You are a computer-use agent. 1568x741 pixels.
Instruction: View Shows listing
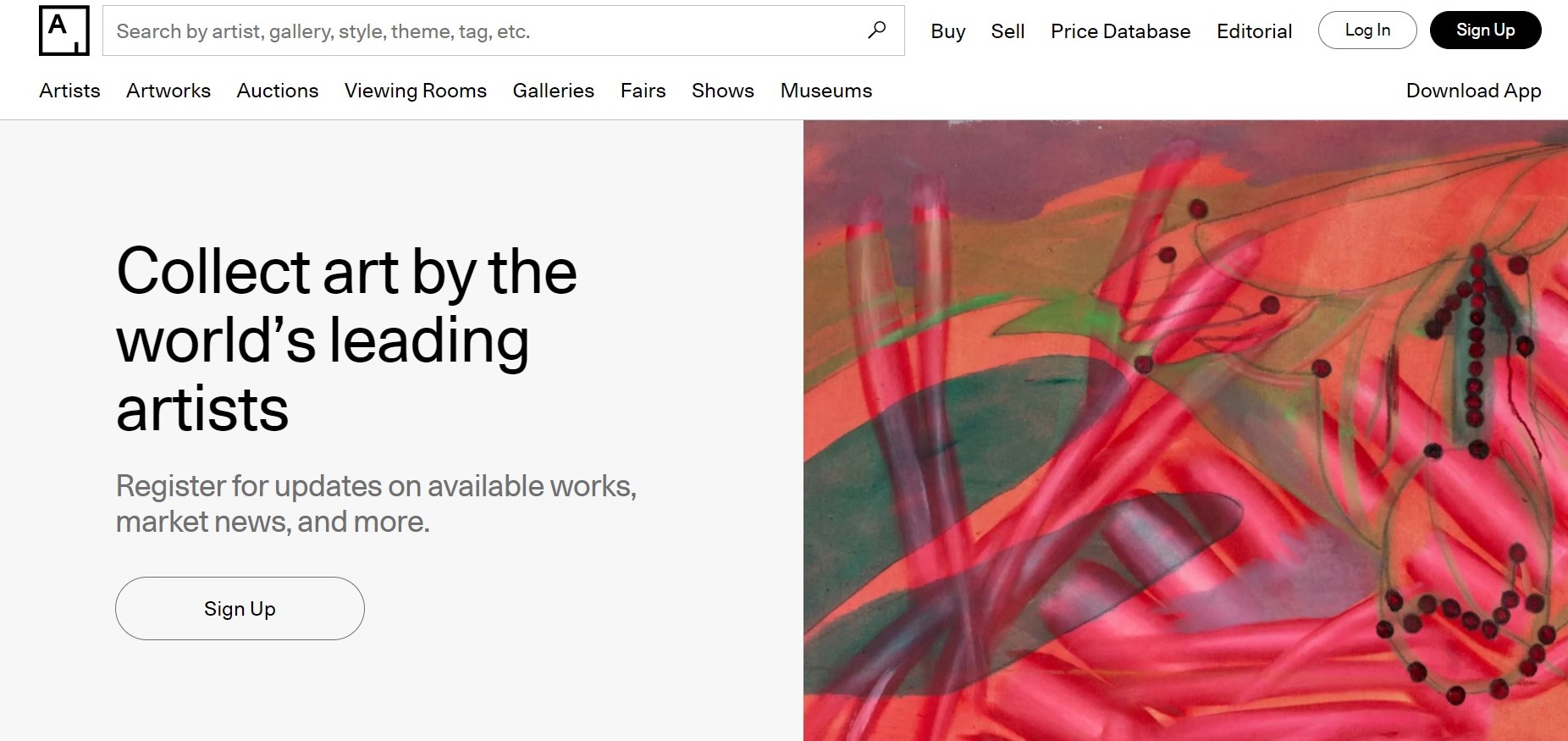[722, 91]
